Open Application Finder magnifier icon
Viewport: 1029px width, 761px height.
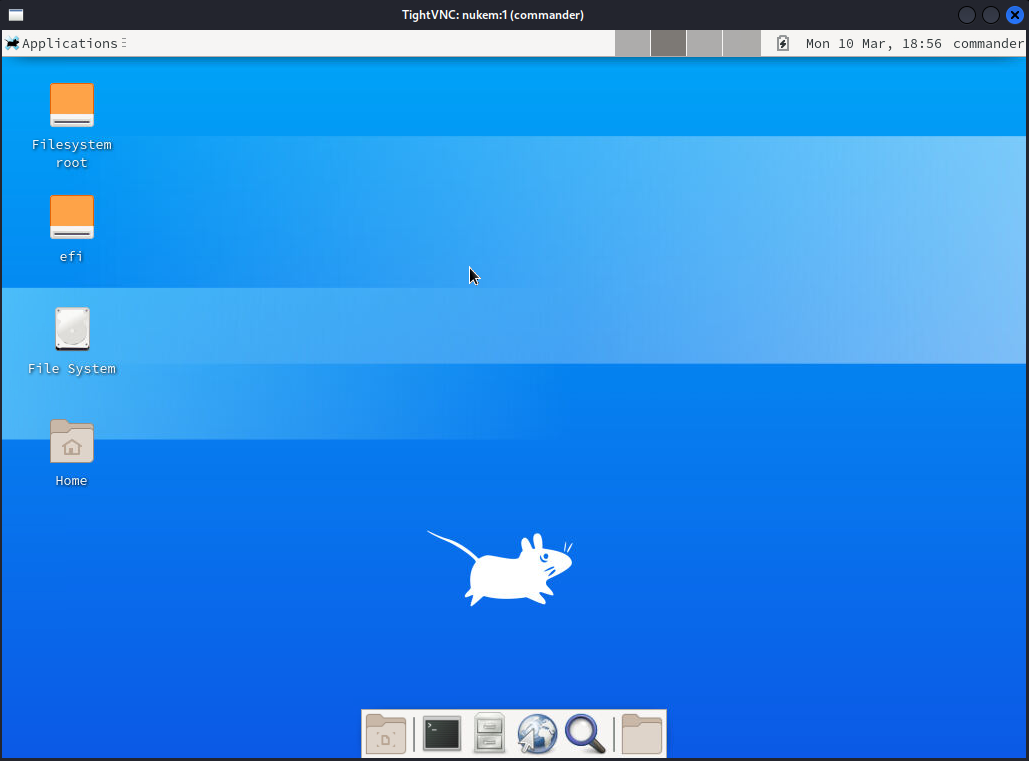point(585,733)
